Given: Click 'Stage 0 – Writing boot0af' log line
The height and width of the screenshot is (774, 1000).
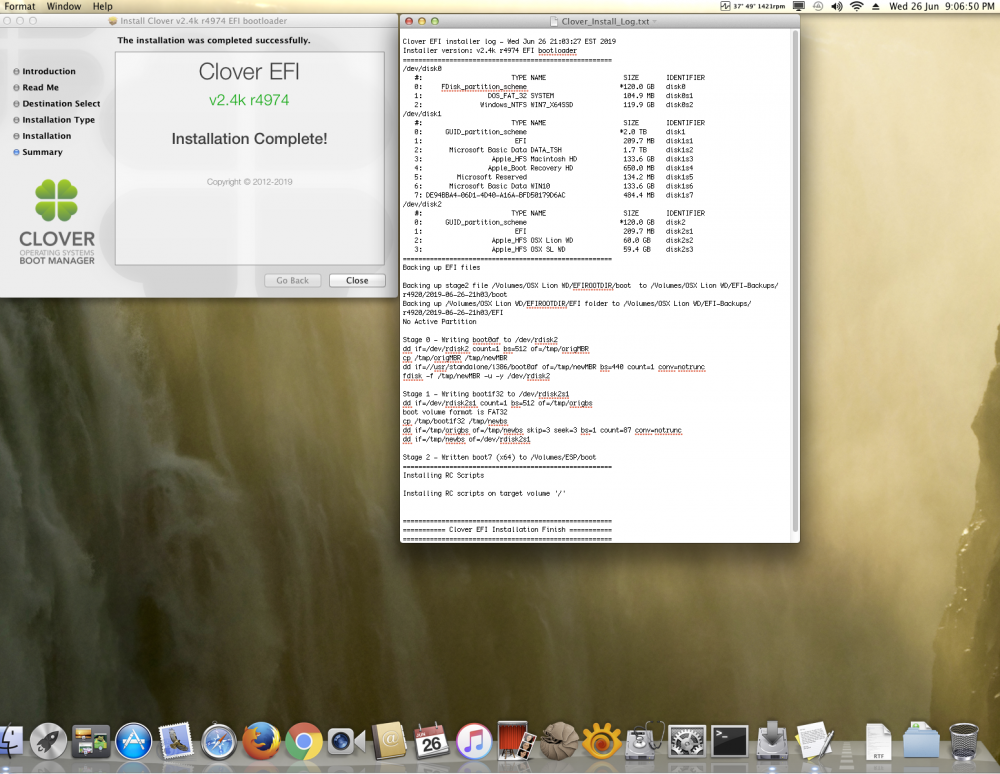Looking at the screenshot, I should coord(480,340).
